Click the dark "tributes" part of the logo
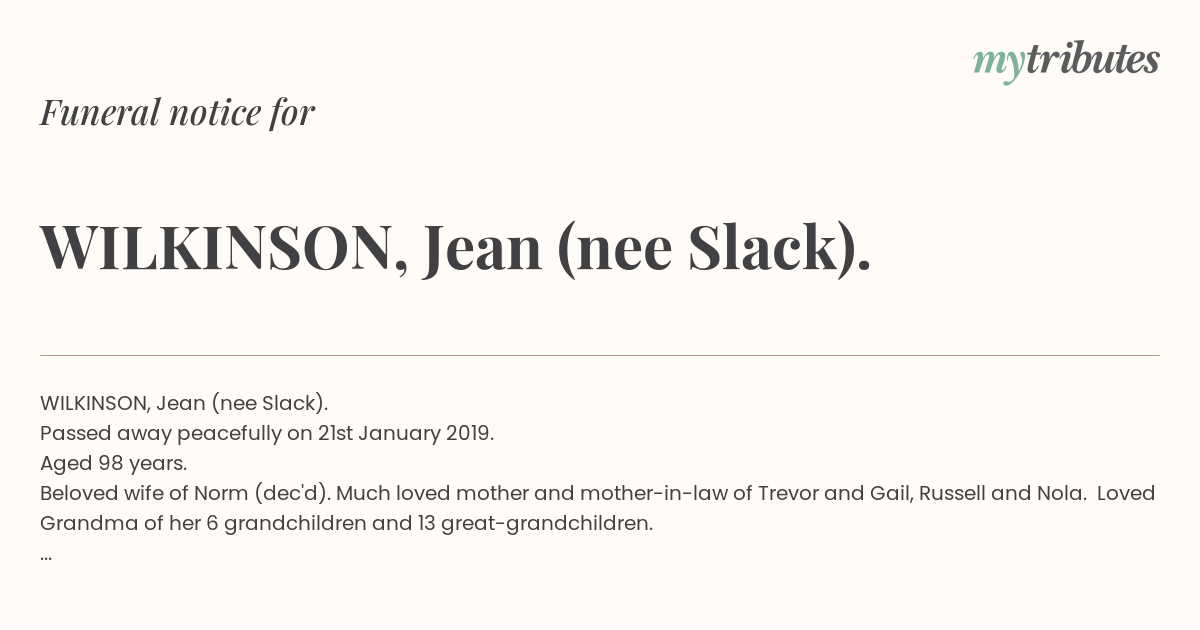 pos(1093,59)
